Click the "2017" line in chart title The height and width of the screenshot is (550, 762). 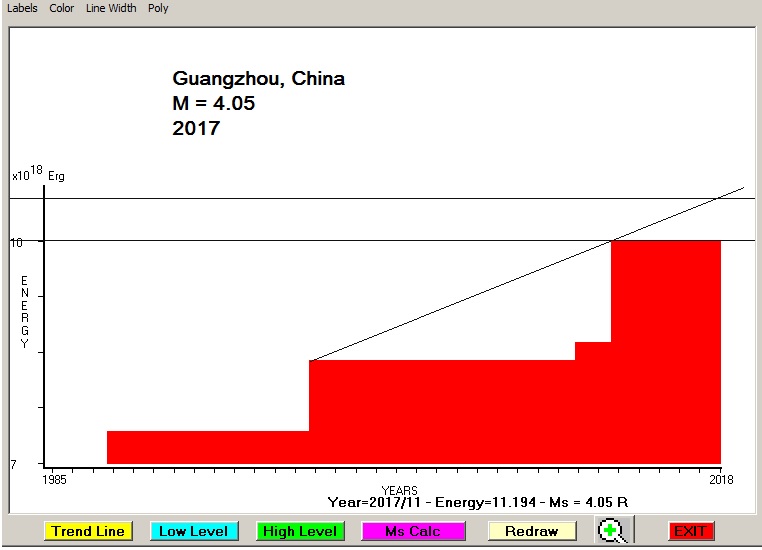196,128
